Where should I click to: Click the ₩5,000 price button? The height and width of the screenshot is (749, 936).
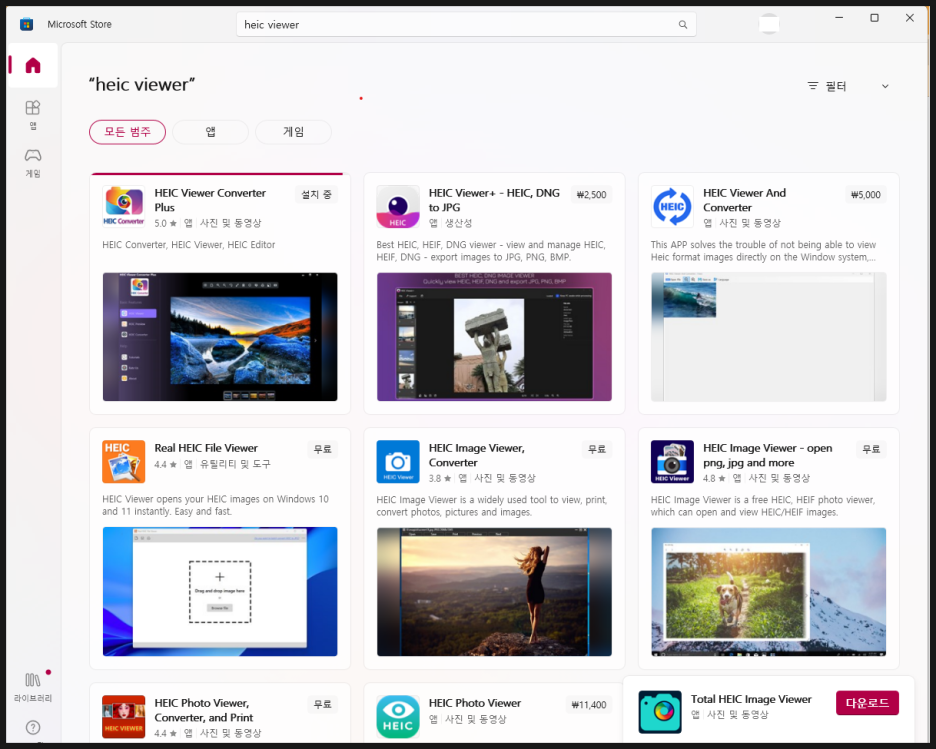pos(866,195)
